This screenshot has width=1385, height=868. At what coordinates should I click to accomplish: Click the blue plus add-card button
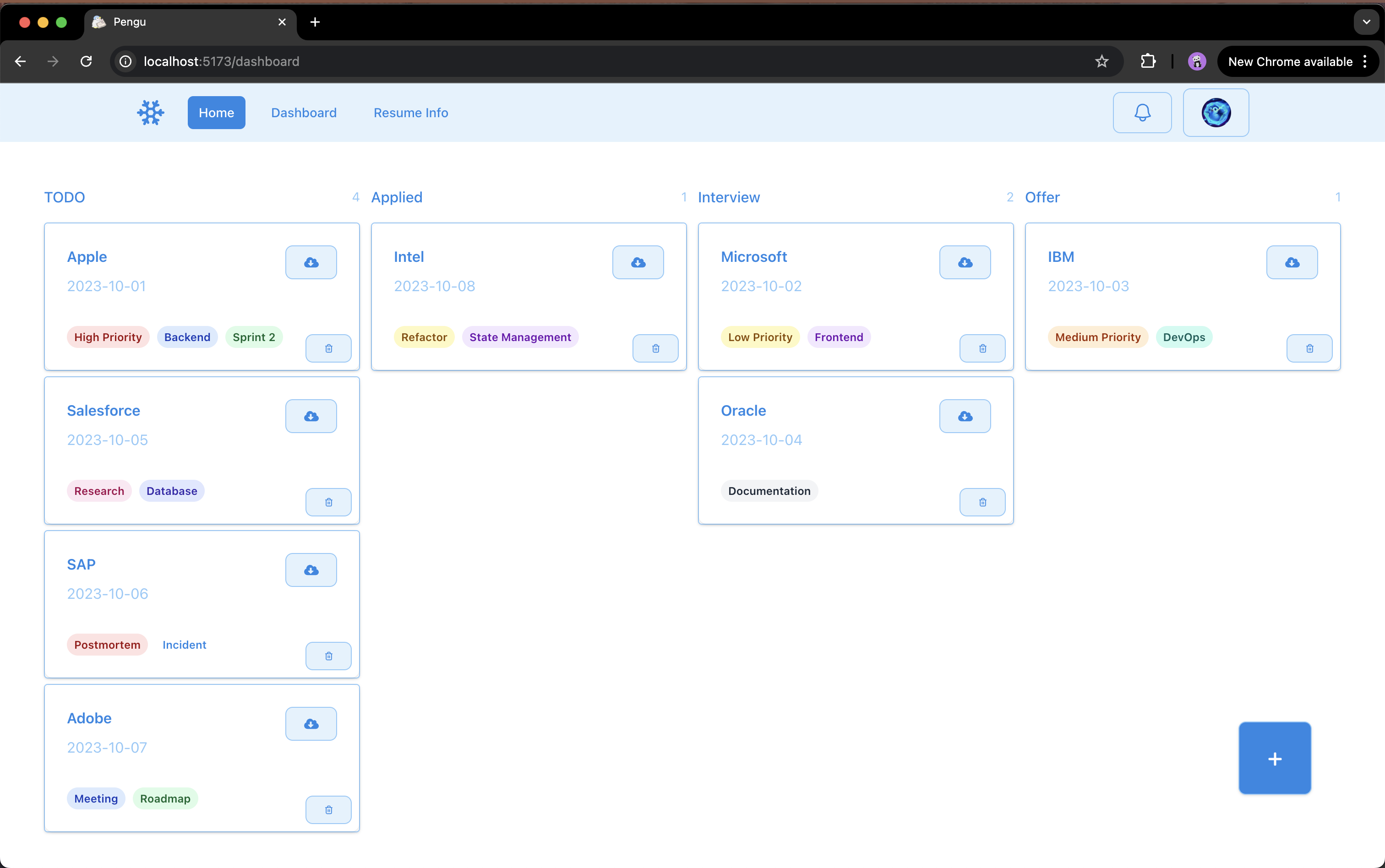(1274, 758)
